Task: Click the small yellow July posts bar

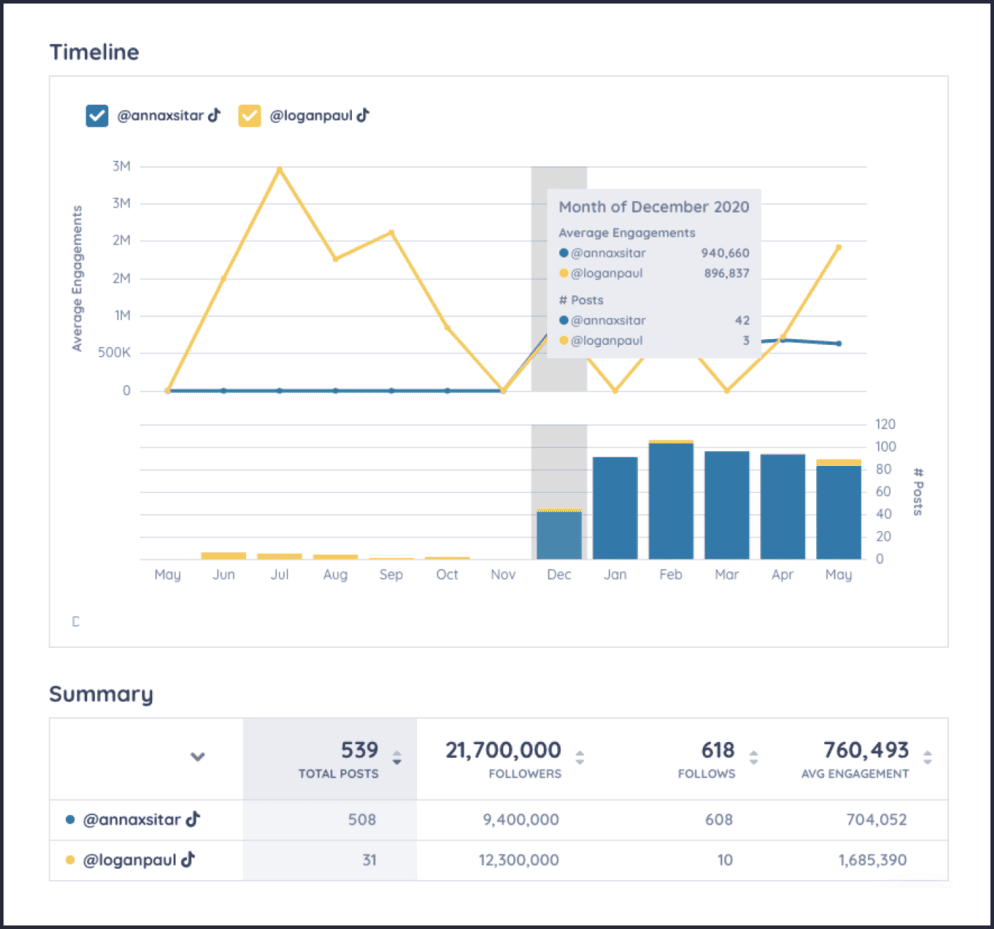Action: [x=280, y=556]
